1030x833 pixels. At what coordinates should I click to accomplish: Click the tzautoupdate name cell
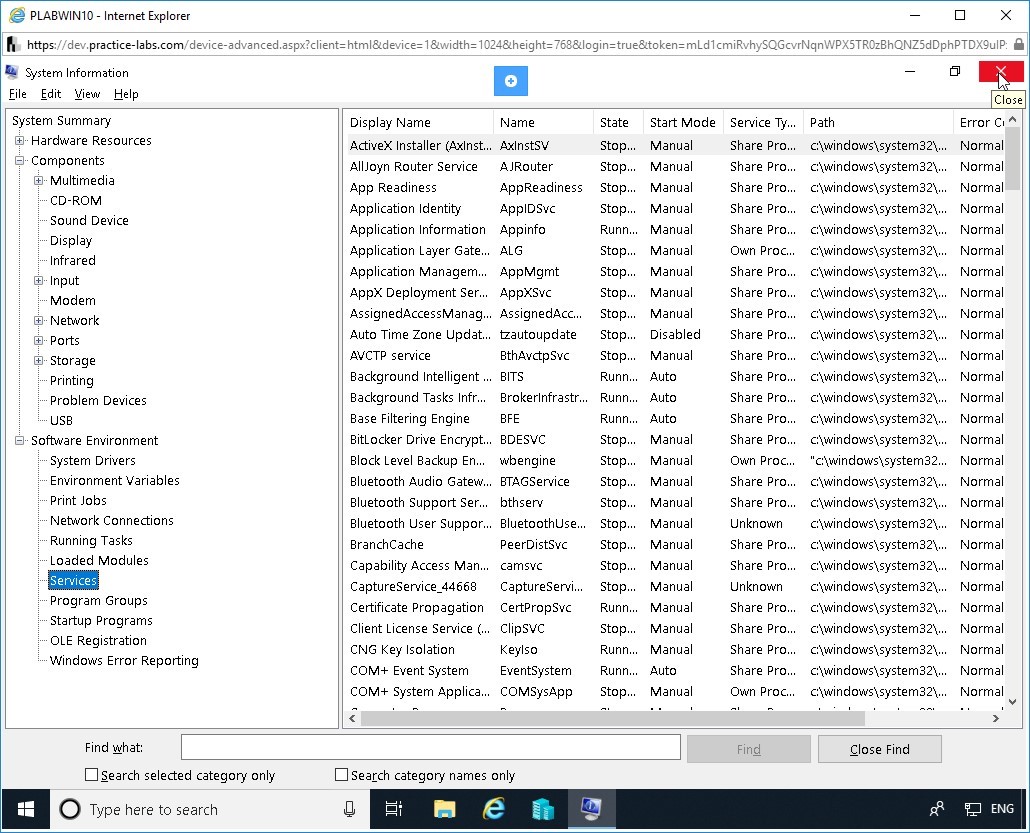pos(538,334)
